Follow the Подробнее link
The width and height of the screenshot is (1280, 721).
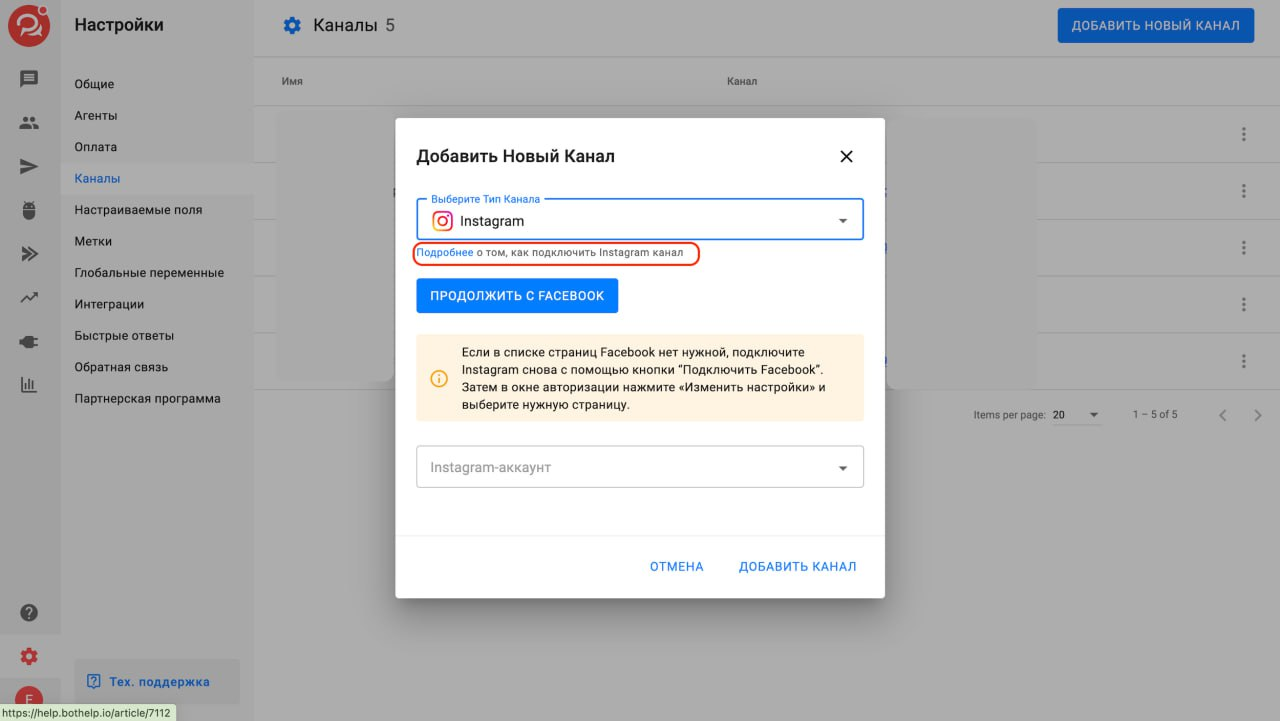point(444,253)
